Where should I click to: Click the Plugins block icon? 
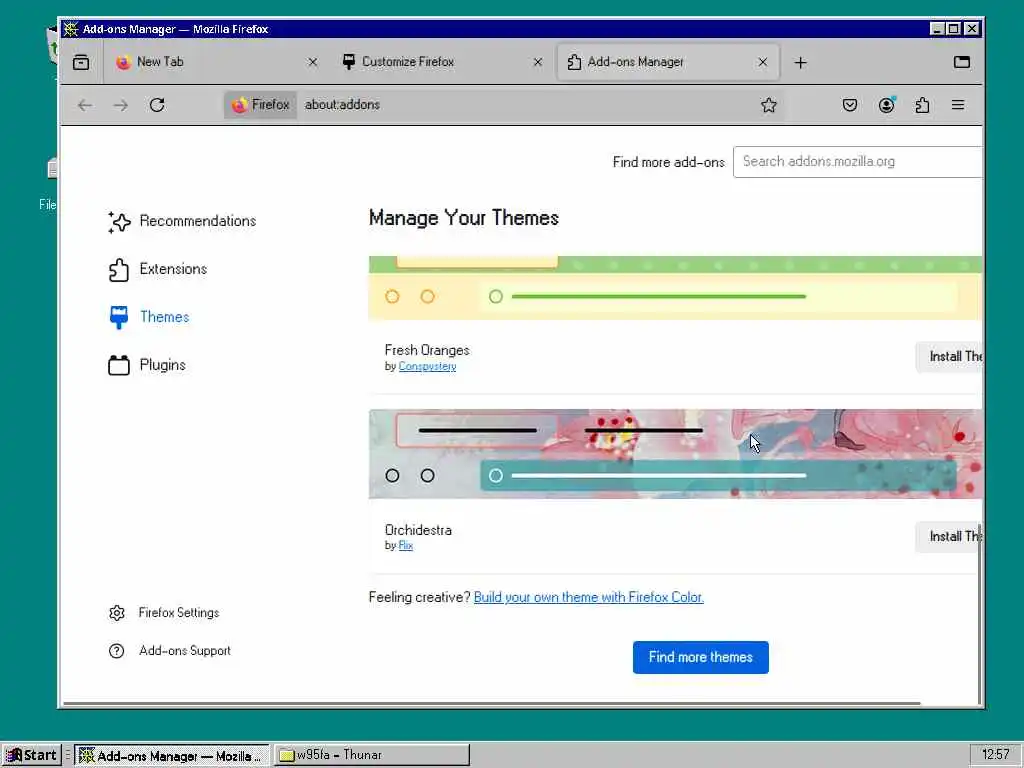119,365
